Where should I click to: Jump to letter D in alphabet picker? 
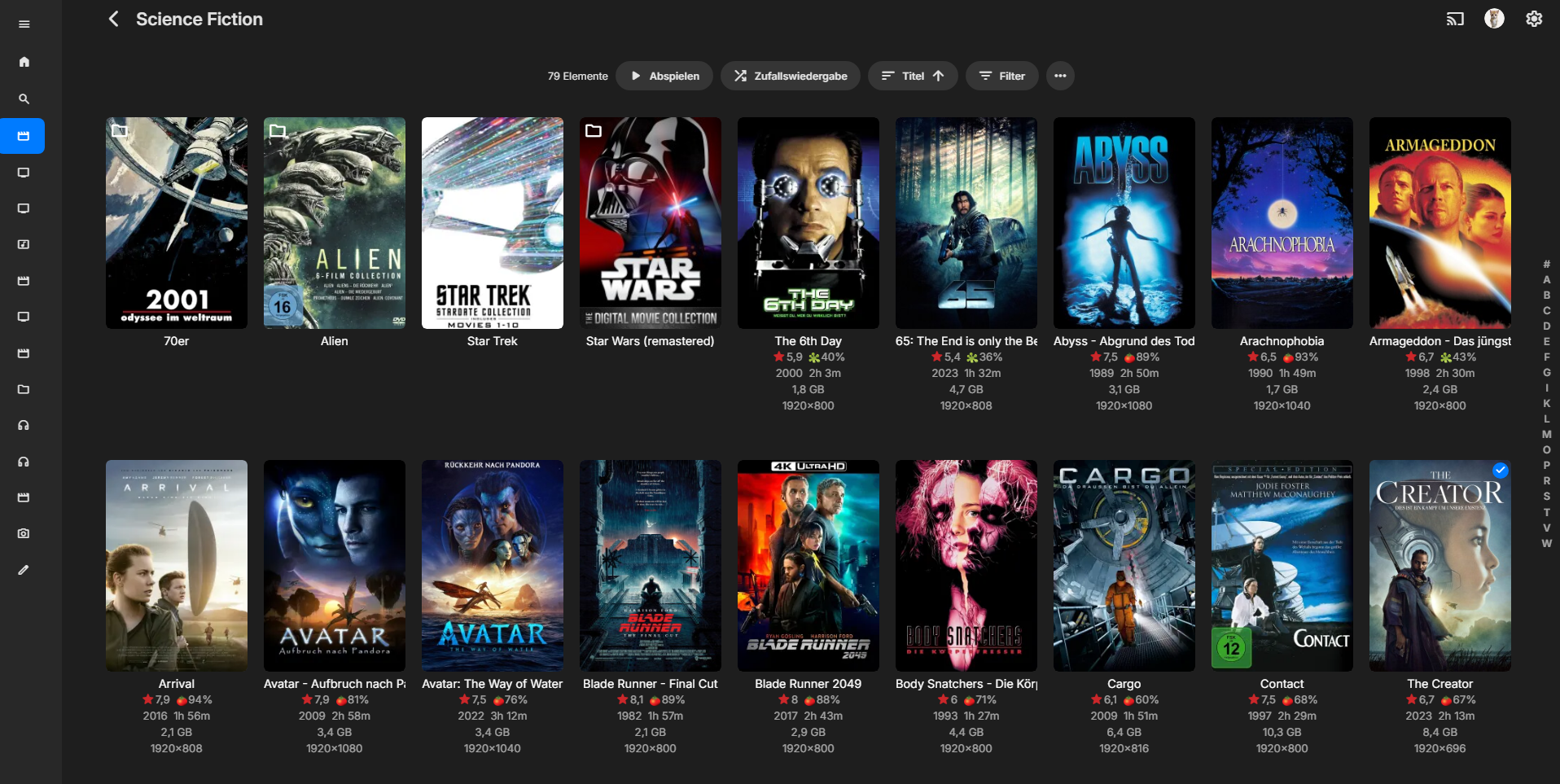tap(1546, 326)
